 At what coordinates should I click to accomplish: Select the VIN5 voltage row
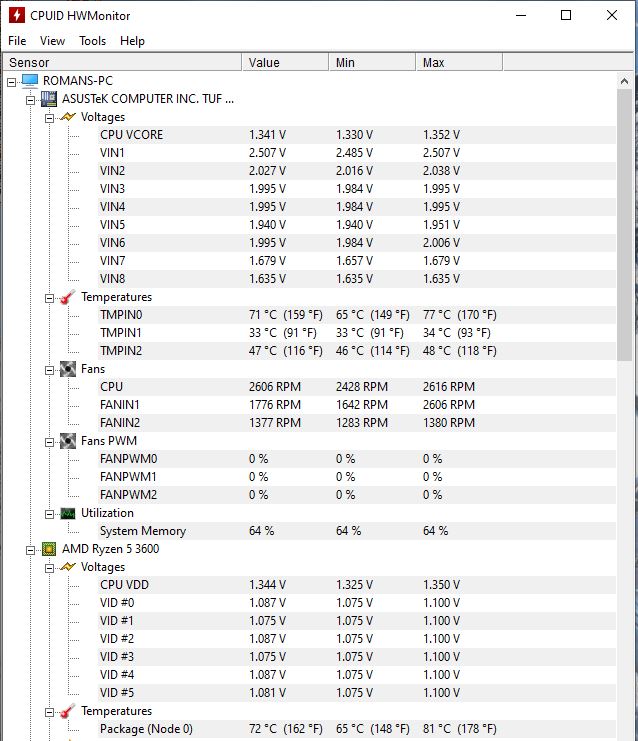coord(357,225)
